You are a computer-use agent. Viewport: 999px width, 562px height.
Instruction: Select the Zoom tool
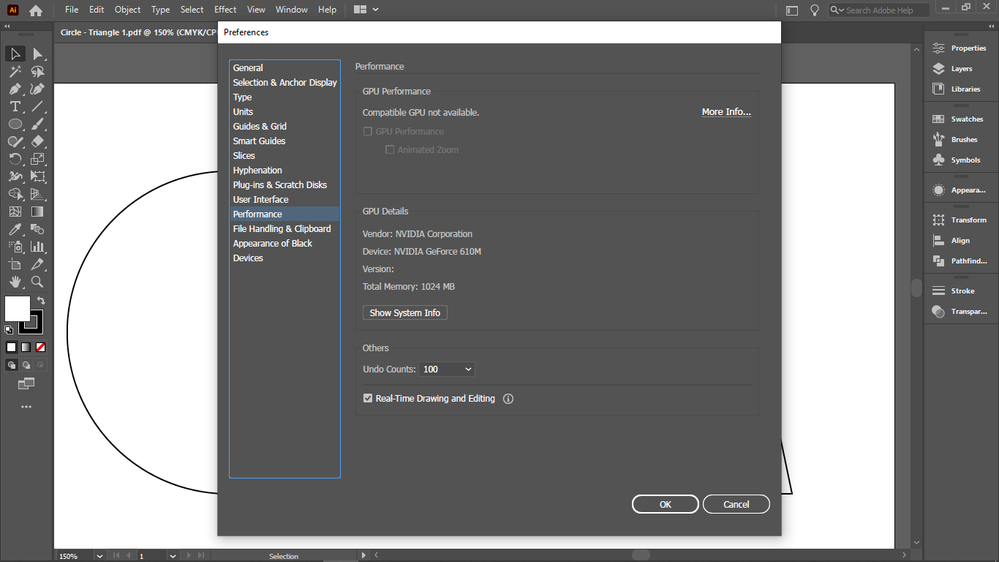click(x=38, y=282)
